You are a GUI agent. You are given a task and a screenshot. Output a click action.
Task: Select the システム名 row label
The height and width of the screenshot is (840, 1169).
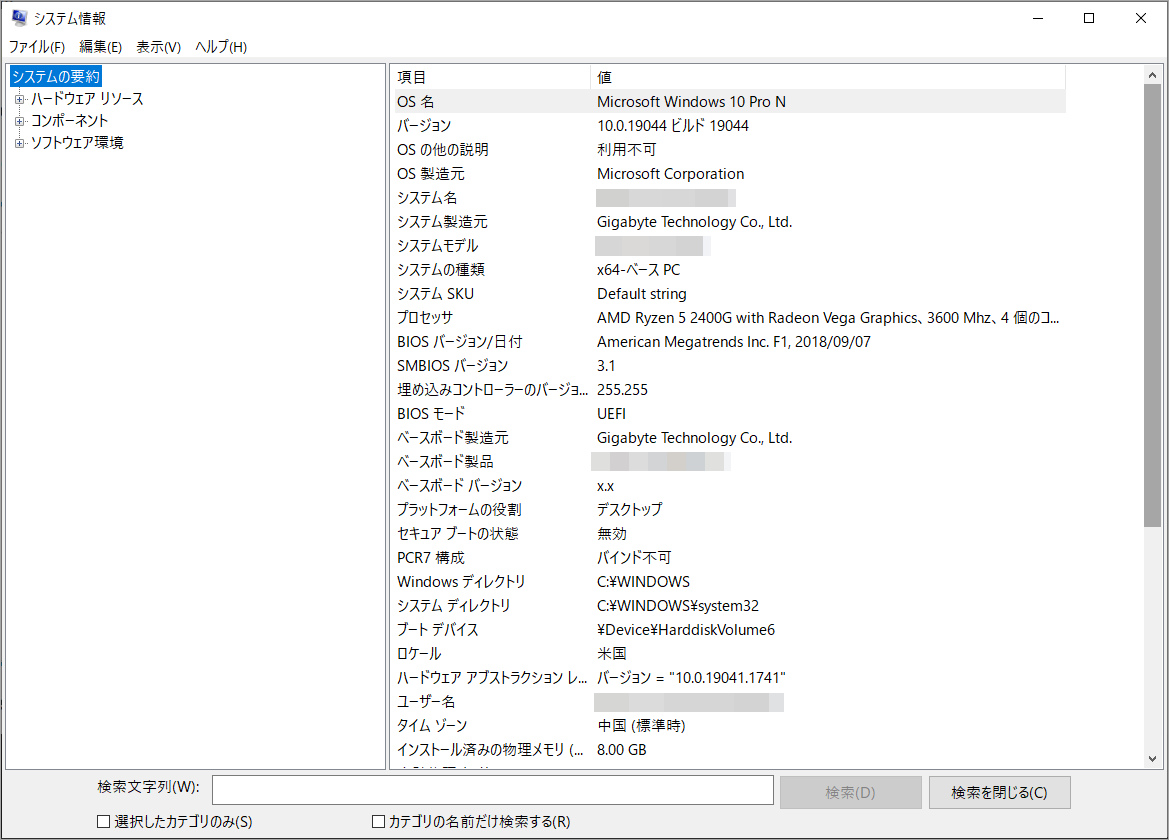tap(427, 198)
